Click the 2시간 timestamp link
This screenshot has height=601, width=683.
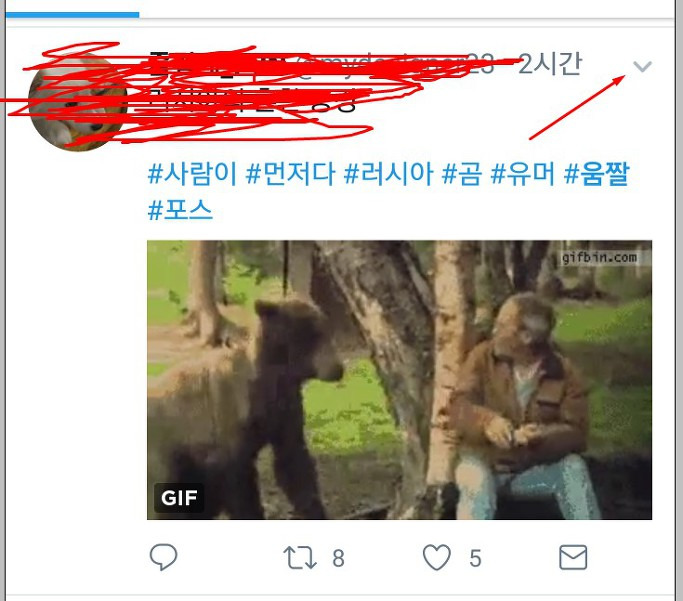click(550, 64)
